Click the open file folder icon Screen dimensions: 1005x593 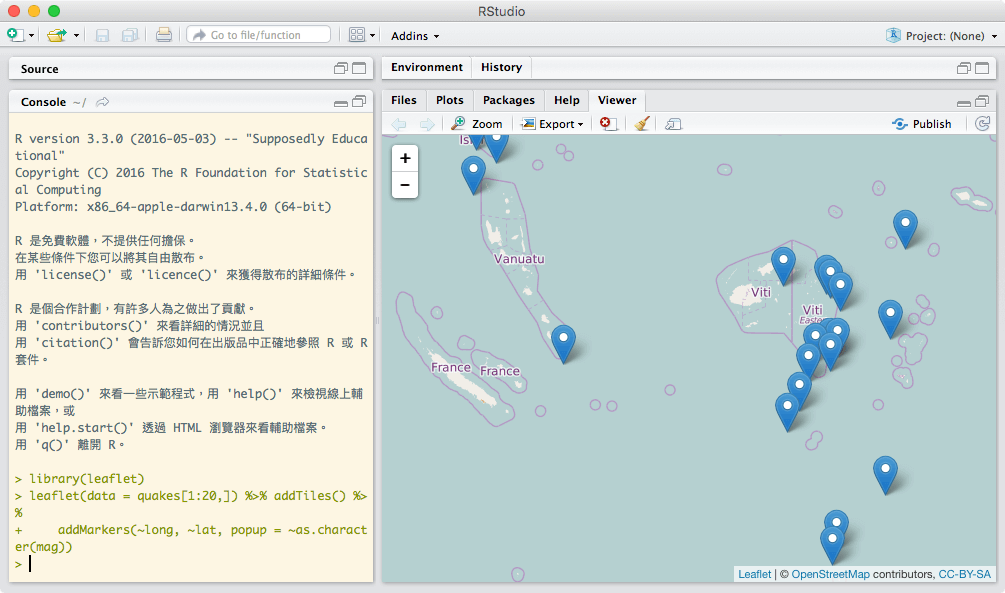pos(57,35)
